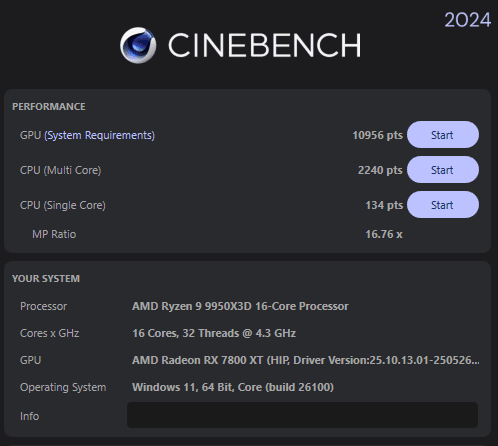
Task: Start the CPU Multi Core benchmark
Action: (443, 170)
